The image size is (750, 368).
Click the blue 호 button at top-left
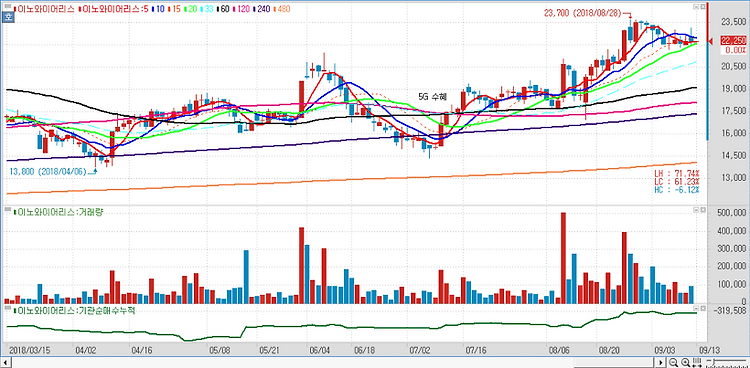point(8,17)
